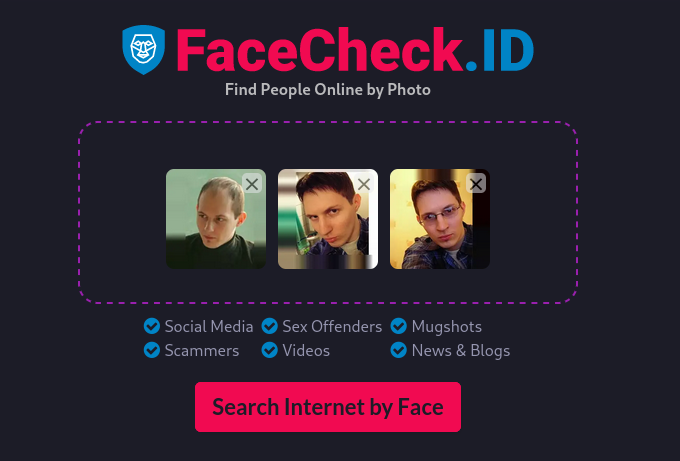
Task: Click the Social Media label text
Action: point(209,327)
